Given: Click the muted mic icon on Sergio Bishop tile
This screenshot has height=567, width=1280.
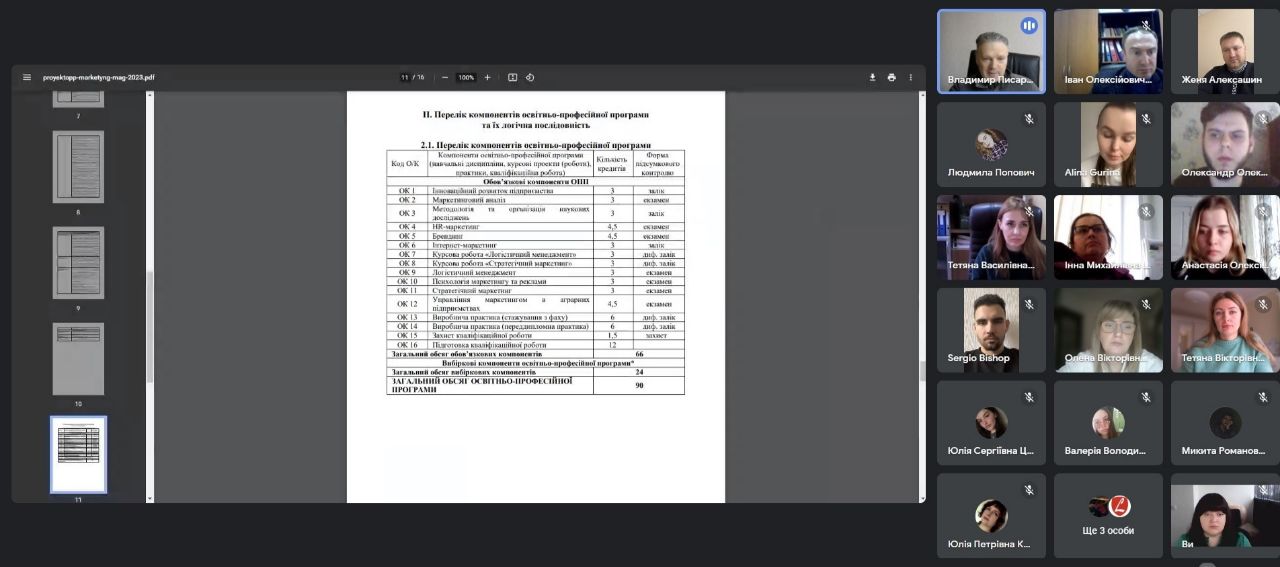Looking at the screenshot, I should [1028, 305].
